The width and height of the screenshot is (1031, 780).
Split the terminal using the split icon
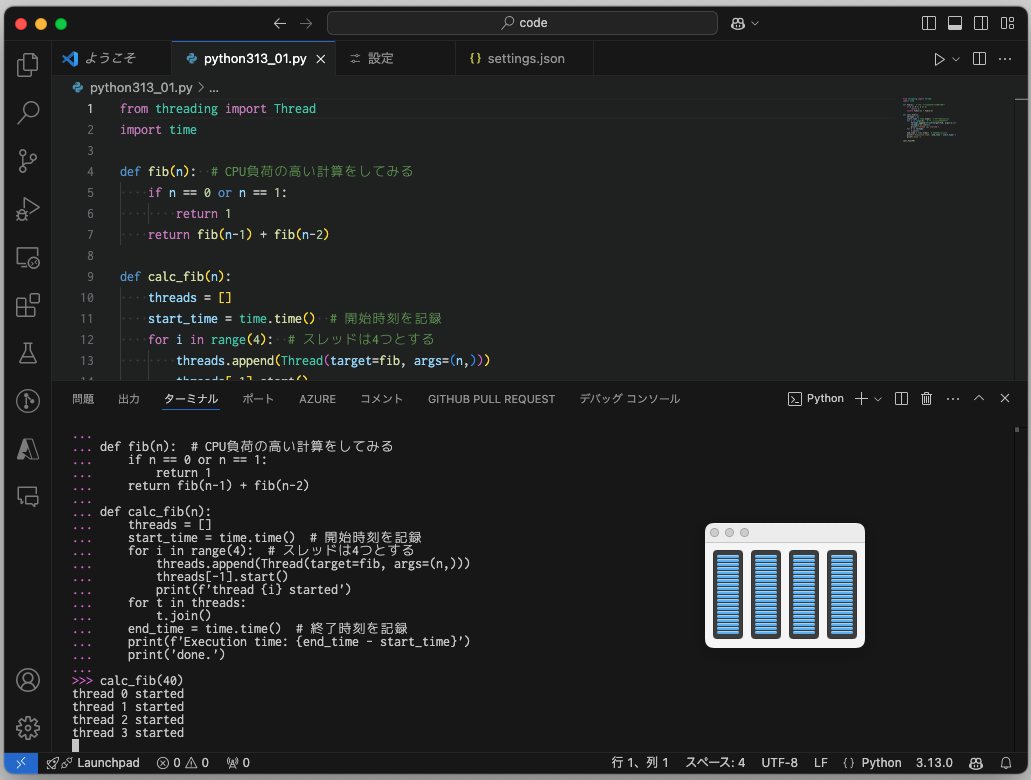pyautogui.click(x=900, y=398)
